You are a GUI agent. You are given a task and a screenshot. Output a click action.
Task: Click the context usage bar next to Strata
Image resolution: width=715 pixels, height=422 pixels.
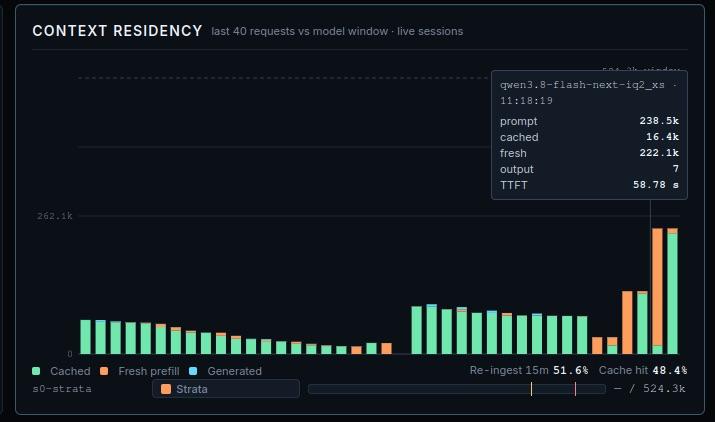point(457,389)
